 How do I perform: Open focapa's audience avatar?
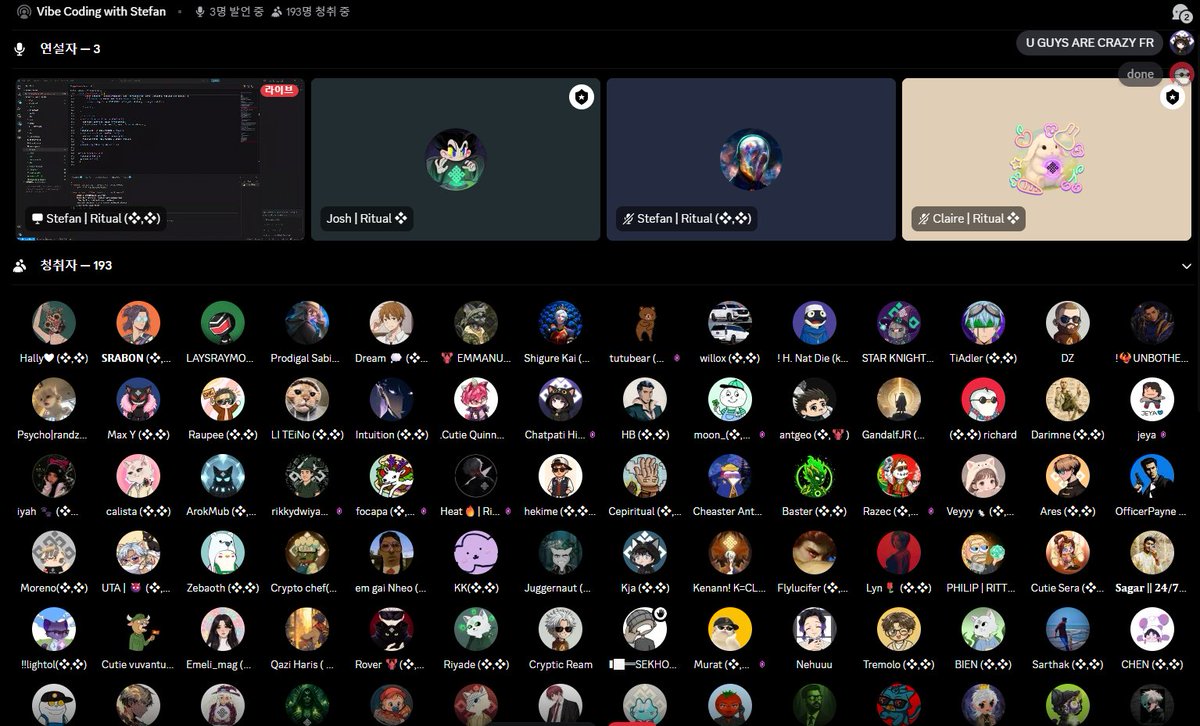tap(391, 477)
